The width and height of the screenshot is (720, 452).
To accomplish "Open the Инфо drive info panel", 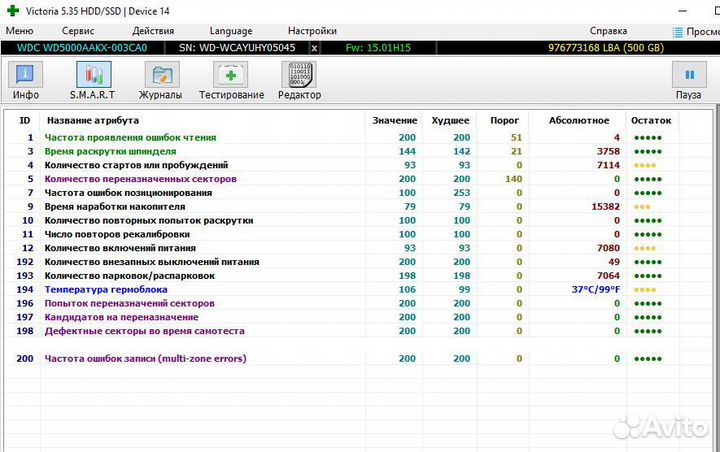I will click(26, 79).
